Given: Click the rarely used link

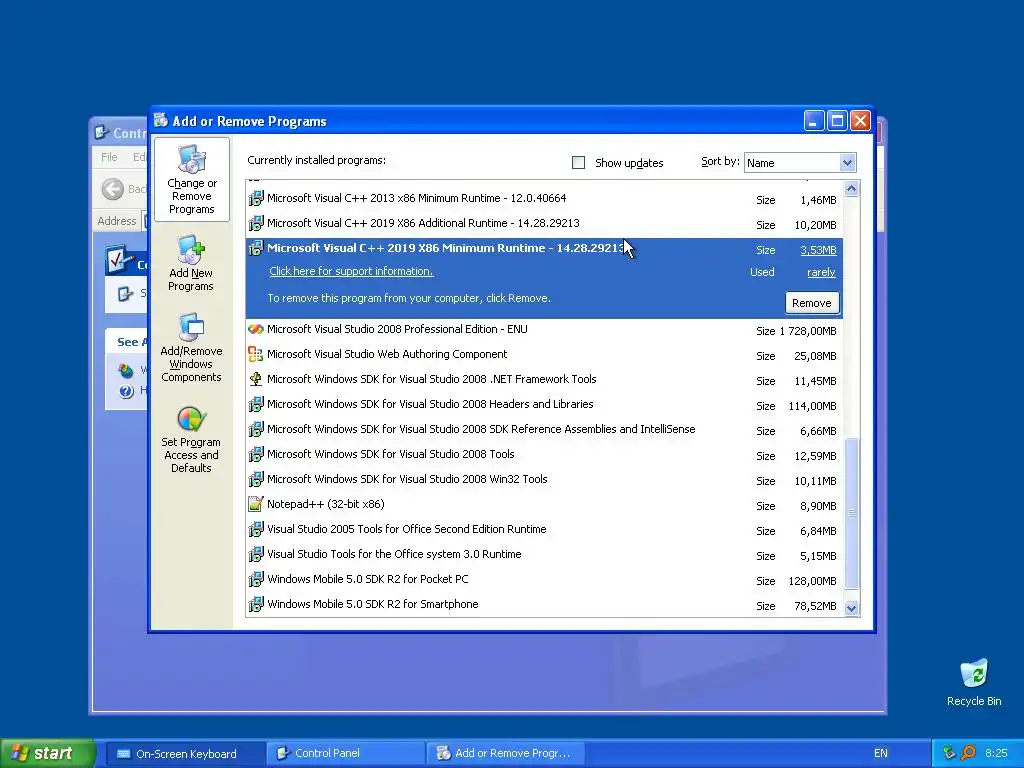Looking at the screenshot, I should [822, 272].
